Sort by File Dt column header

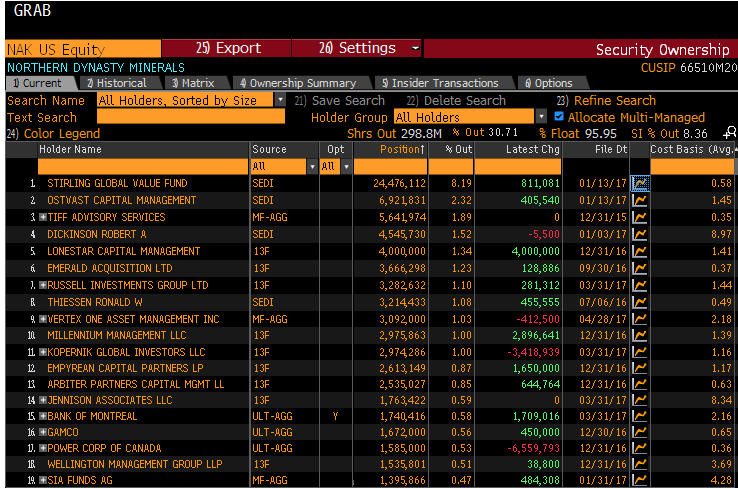[x=596, y=150]
